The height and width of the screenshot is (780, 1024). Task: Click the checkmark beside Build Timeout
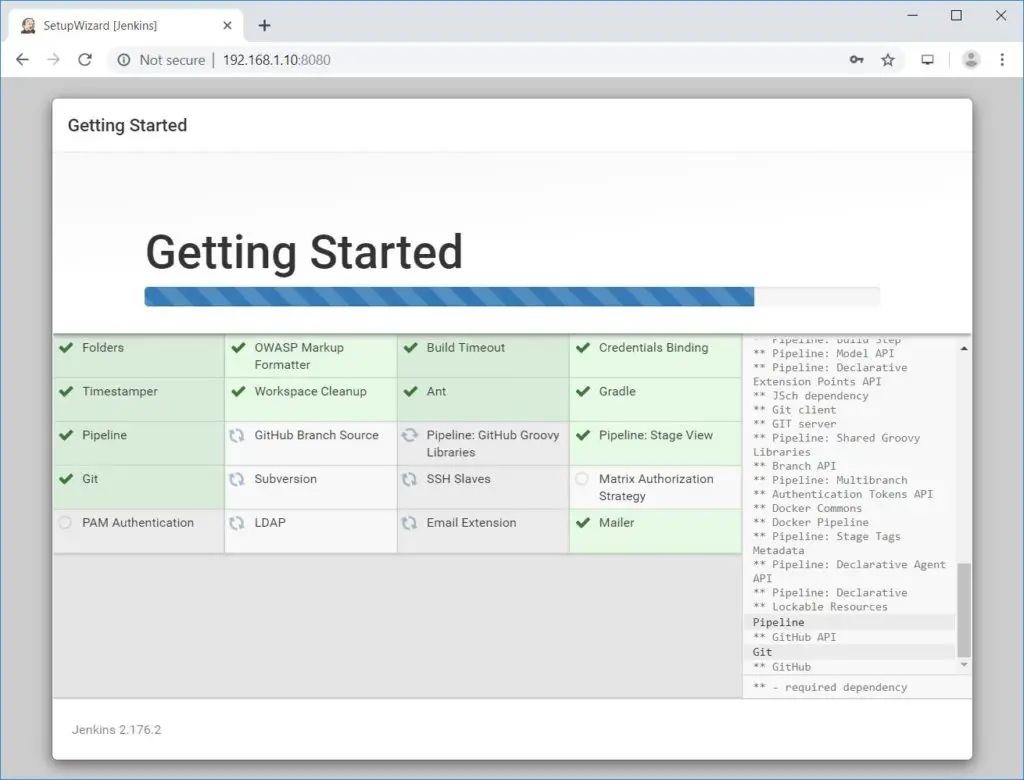pyautogui.click(x=410, y=348)
